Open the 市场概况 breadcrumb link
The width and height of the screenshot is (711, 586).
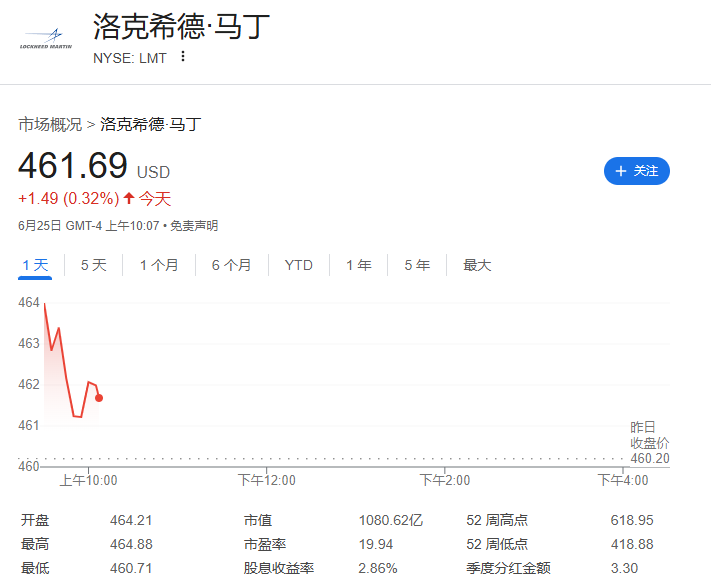[x=50, y=124]
